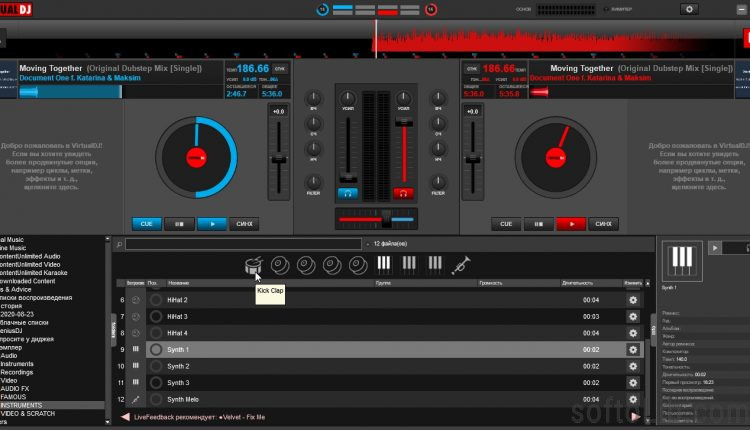
Task: Trigger the trumpet Synth Melo pad icon
Action: [461, 265]
